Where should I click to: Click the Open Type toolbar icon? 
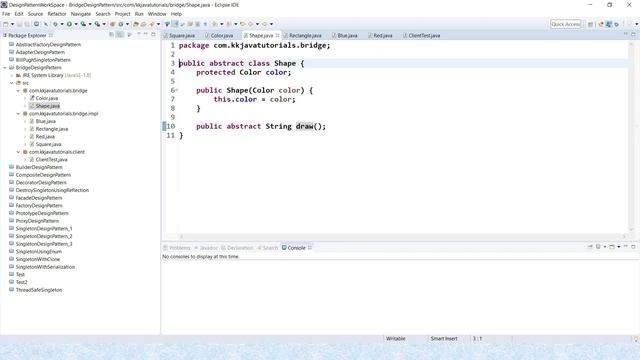pos(136,24)
